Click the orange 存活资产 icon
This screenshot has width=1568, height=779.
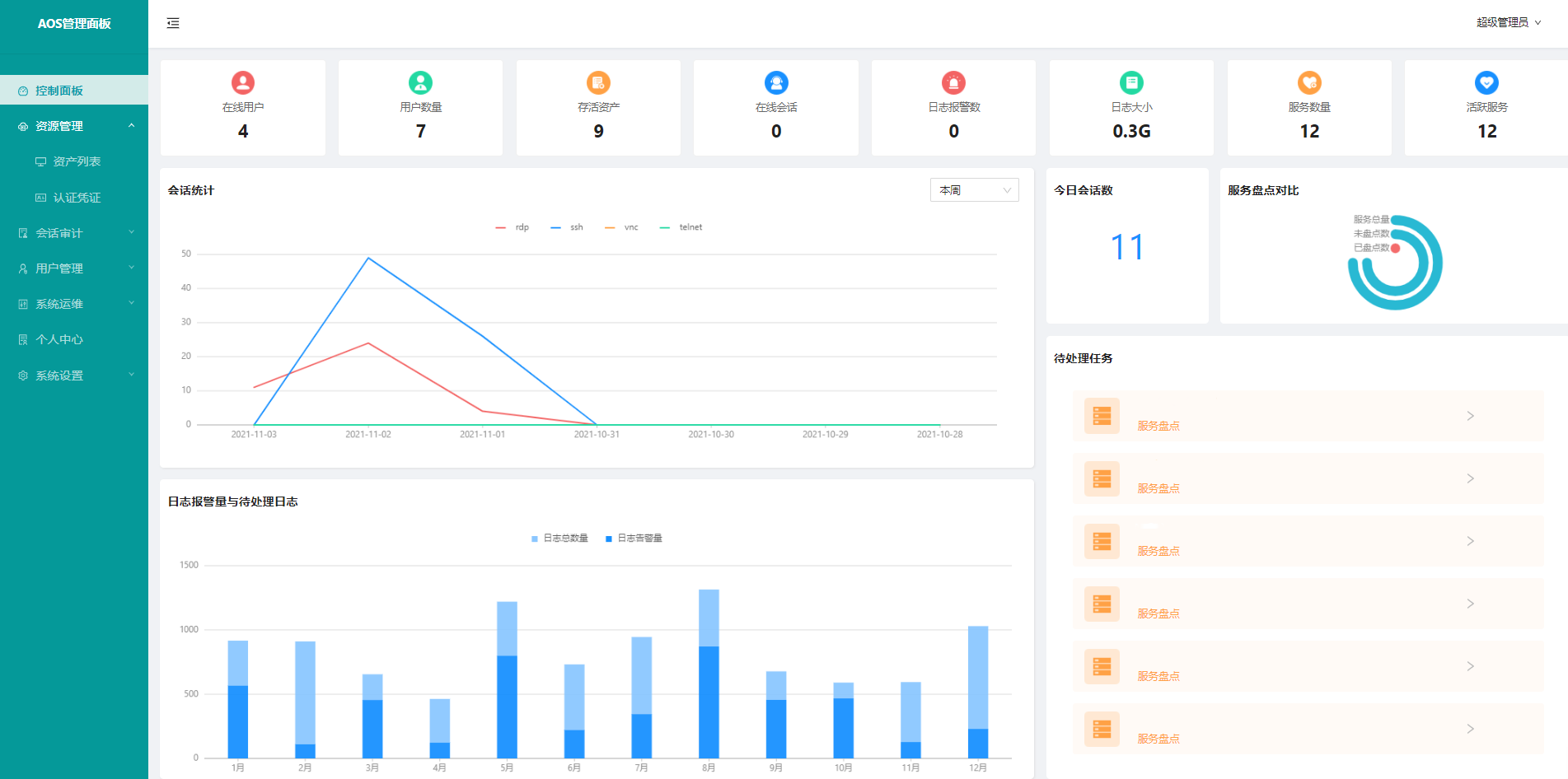(x=598, y=82)
